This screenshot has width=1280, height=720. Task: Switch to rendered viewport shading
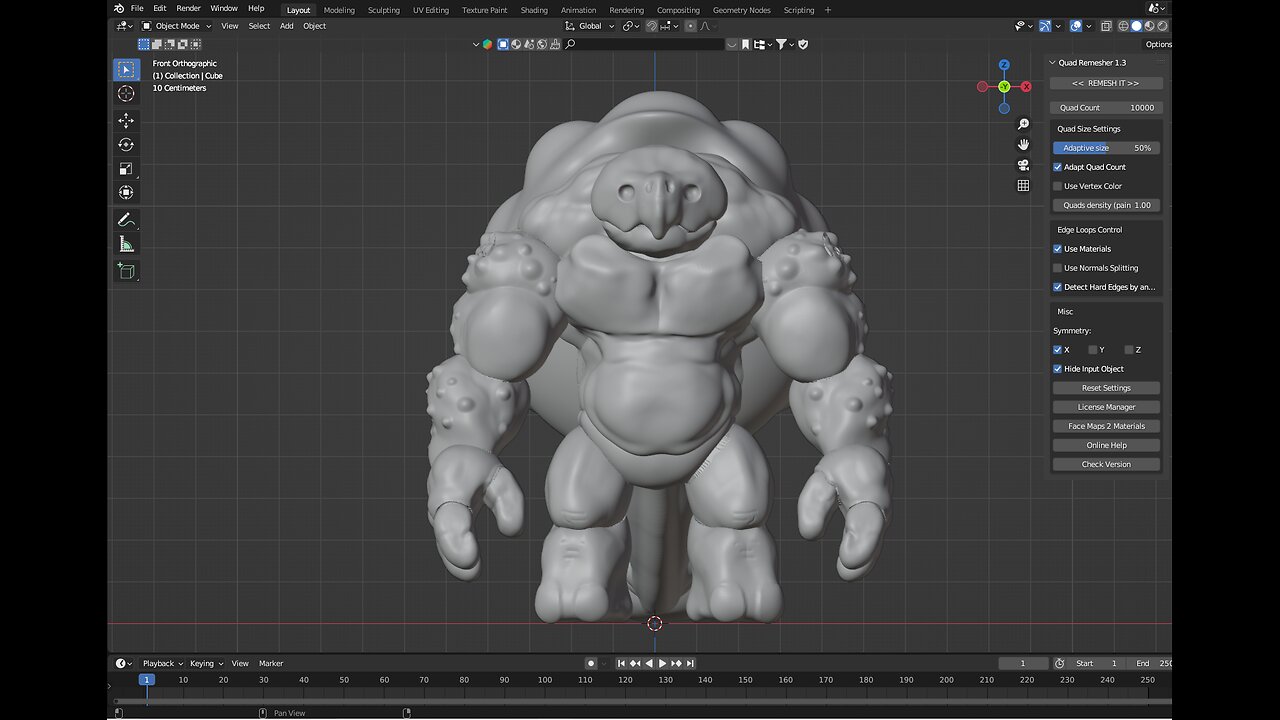(1162, 26)
